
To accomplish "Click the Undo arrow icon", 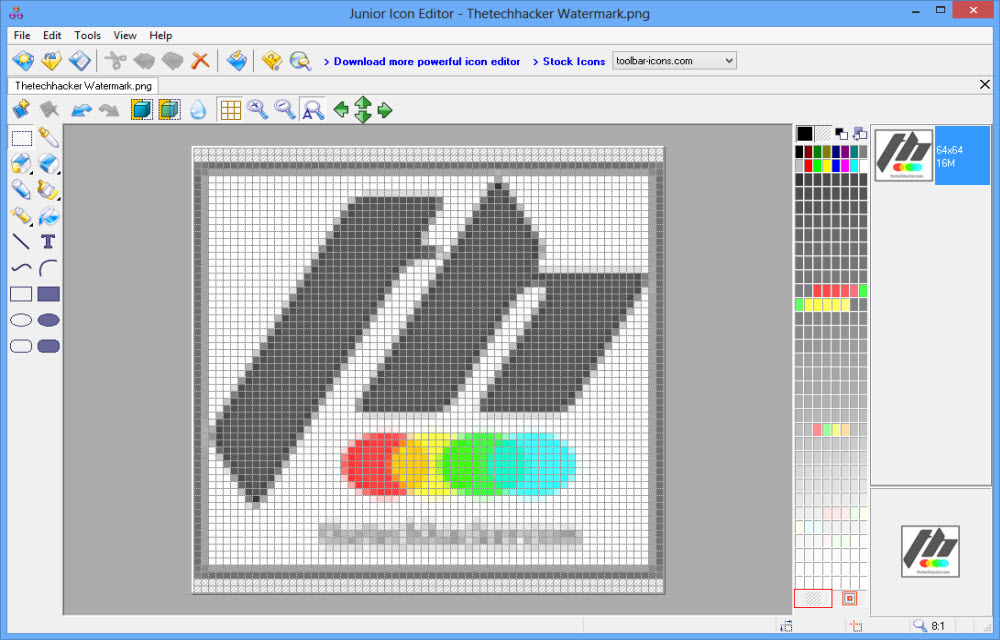I will (81, 110).
